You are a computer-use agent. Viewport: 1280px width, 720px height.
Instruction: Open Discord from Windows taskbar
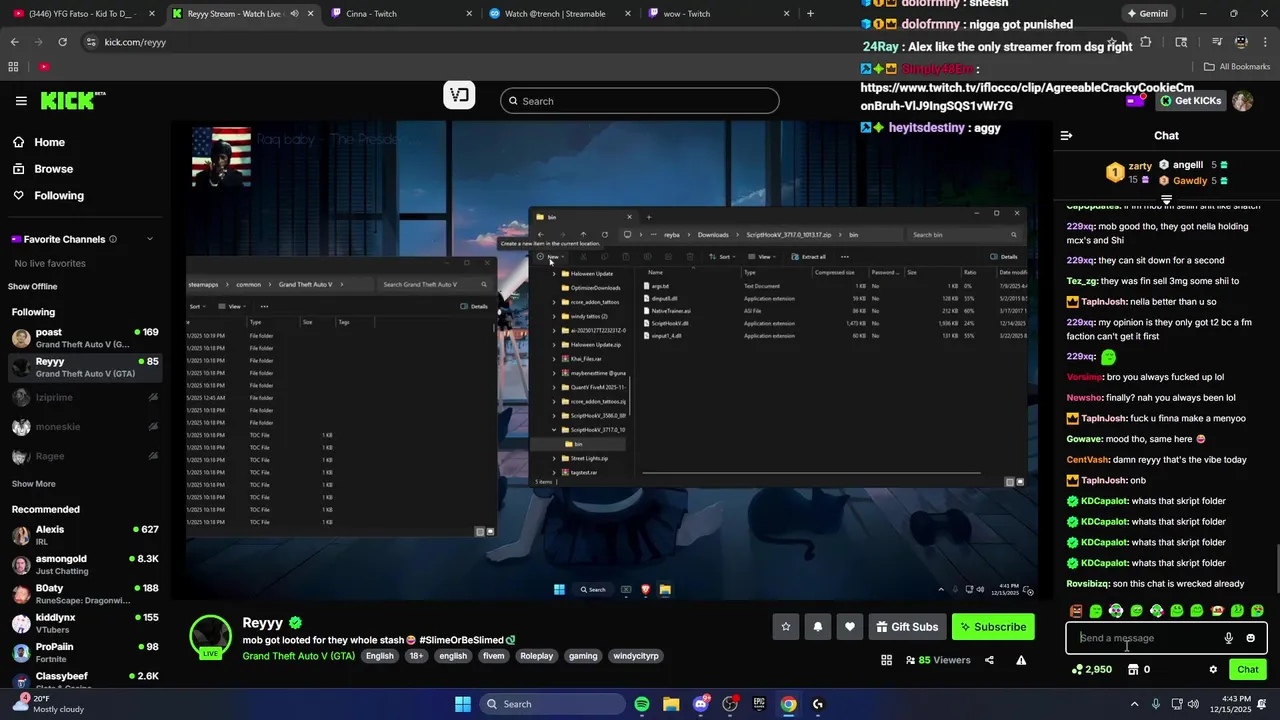click(701, 704)
